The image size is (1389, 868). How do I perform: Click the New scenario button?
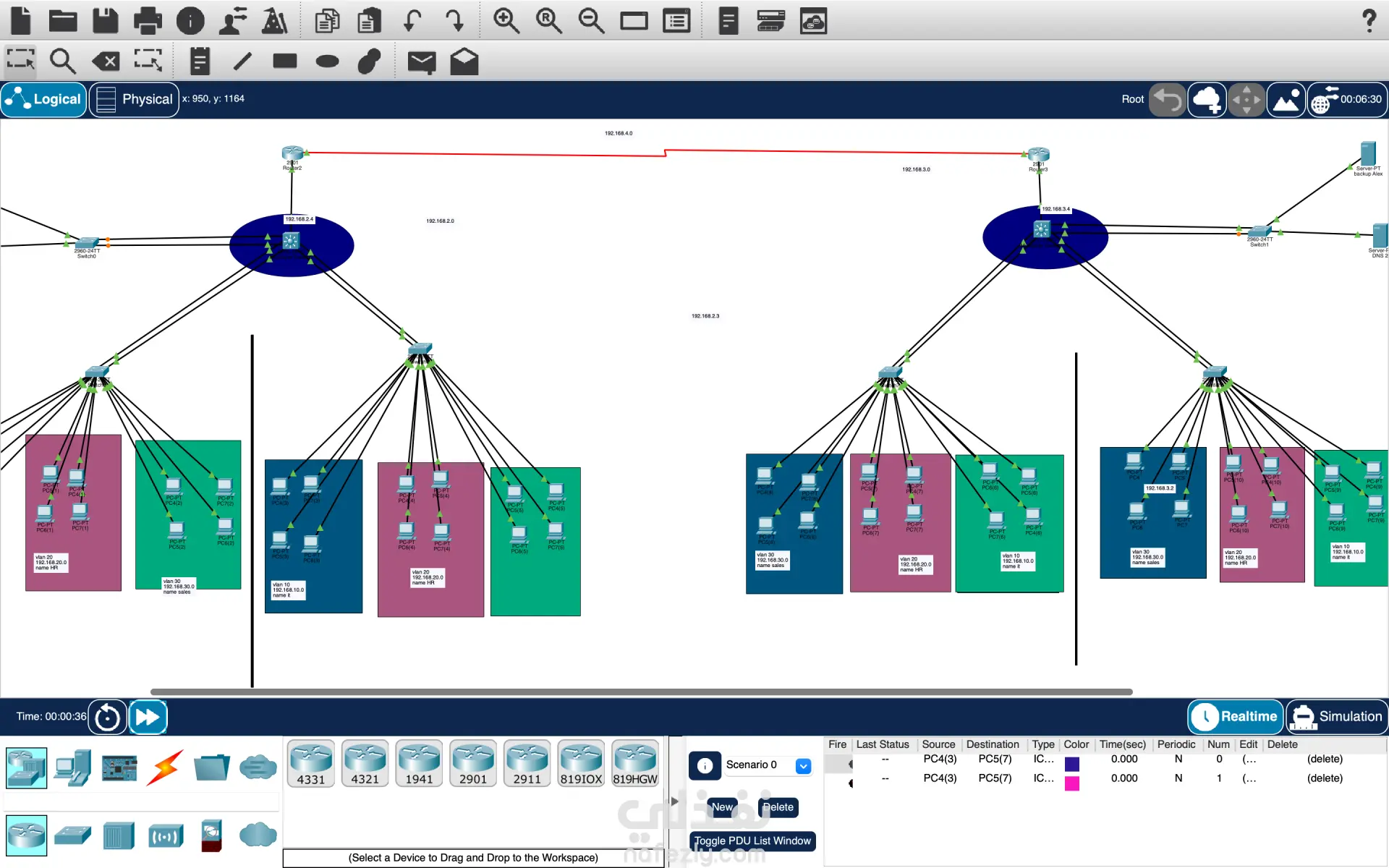721,807
